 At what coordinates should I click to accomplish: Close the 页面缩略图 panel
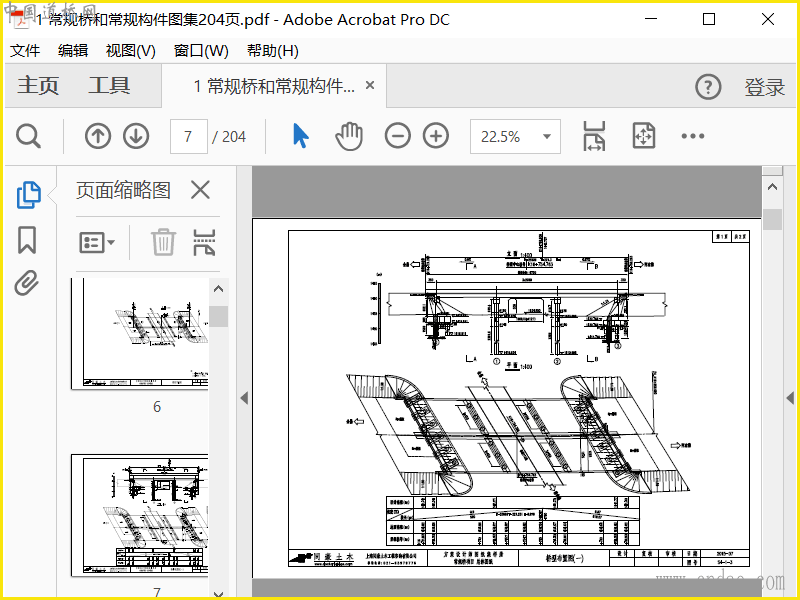tap(201, 190)
